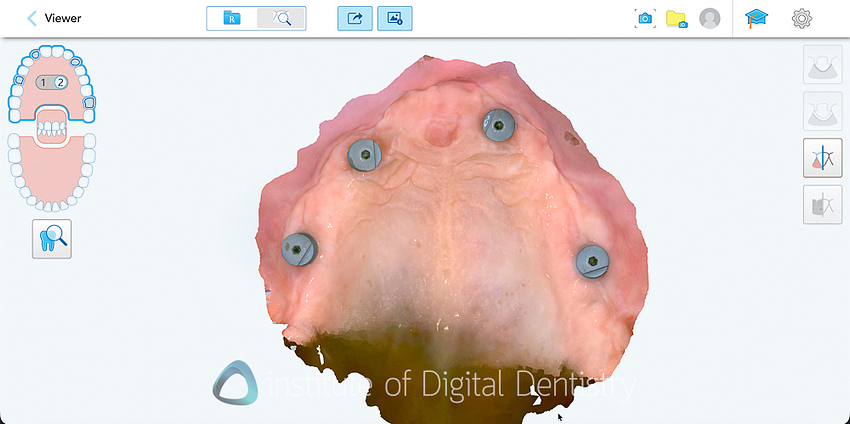
Task: Click the export/share arrow button
Action: pos(355,18)
